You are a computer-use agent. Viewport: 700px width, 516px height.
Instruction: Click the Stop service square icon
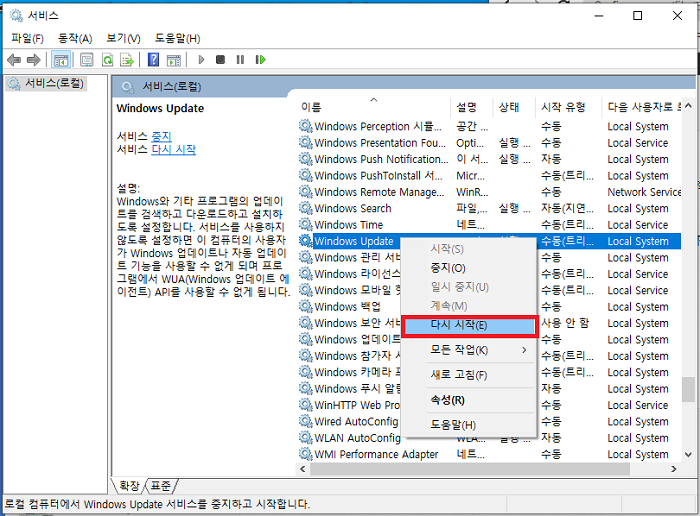coord(220,59)
